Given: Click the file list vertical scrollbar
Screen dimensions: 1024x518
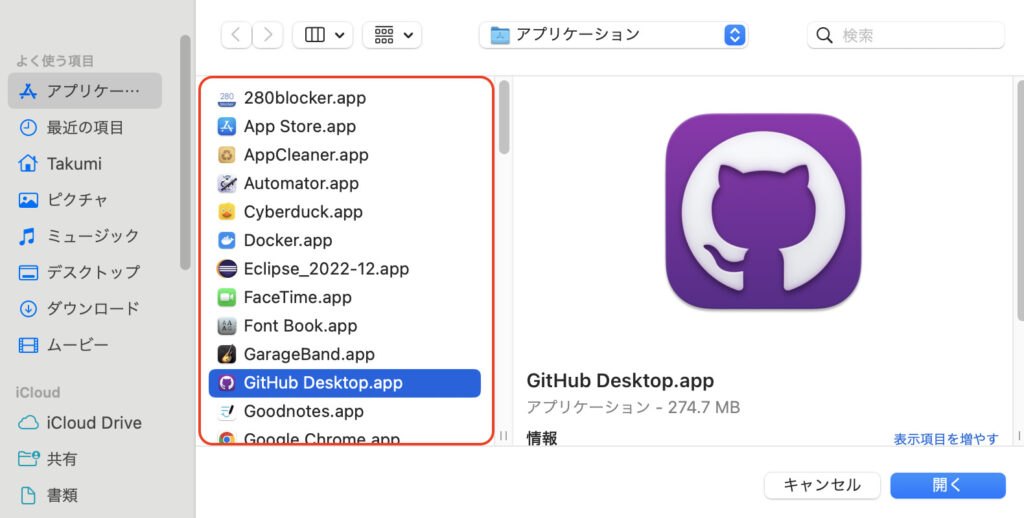Looking at the screenshot, I should click(x=504, y=118).
